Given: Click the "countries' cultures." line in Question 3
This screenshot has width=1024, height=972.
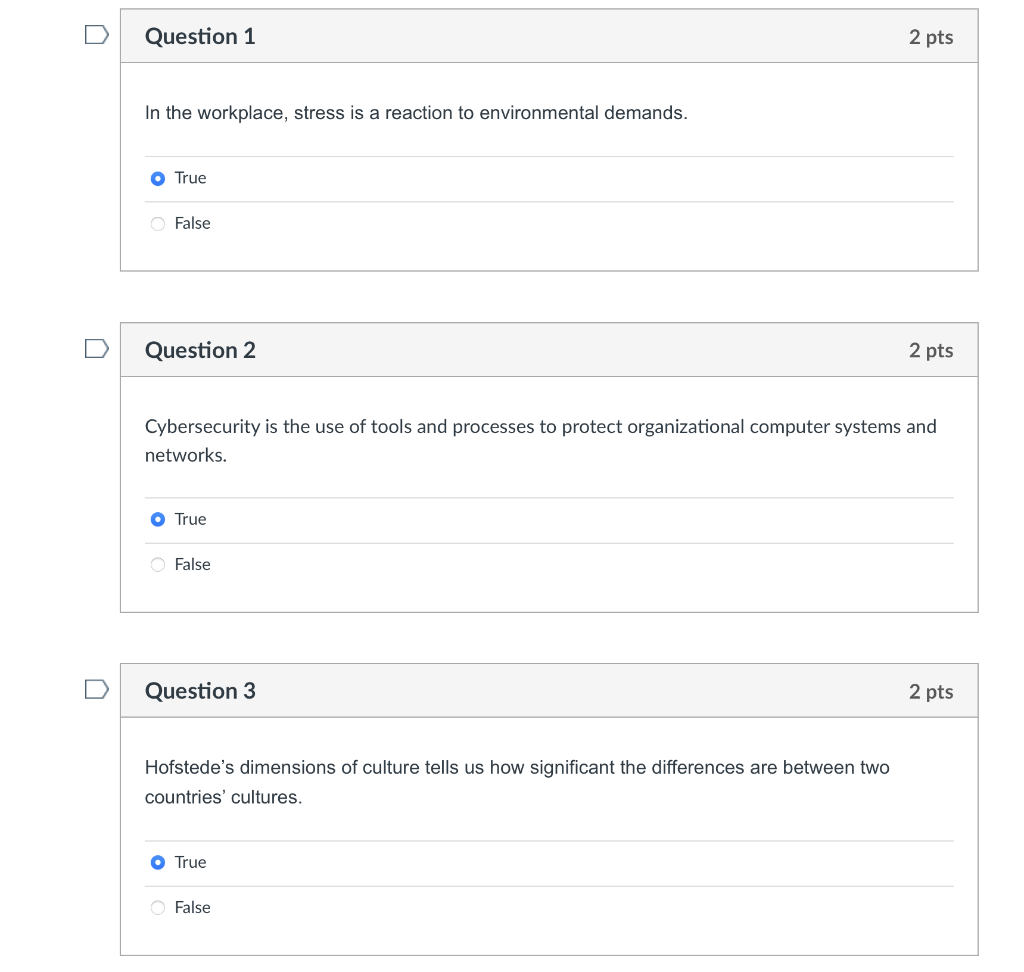Looking at the screenshot, I should click(x=223, y=798).
